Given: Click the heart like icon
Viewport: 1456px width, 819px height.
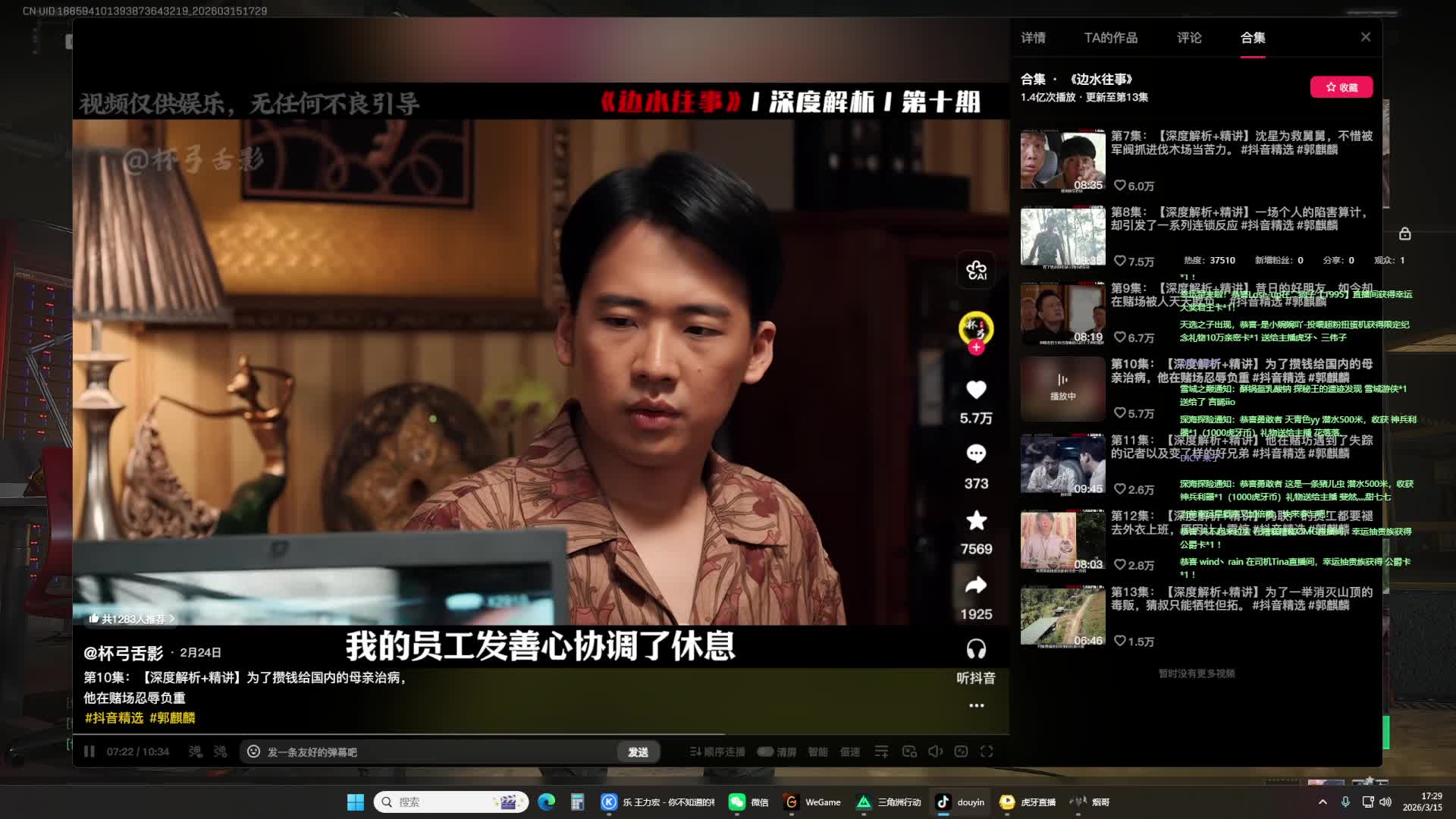Looking at the screenshot, I should pyautogui.click(x=976, y=390).
